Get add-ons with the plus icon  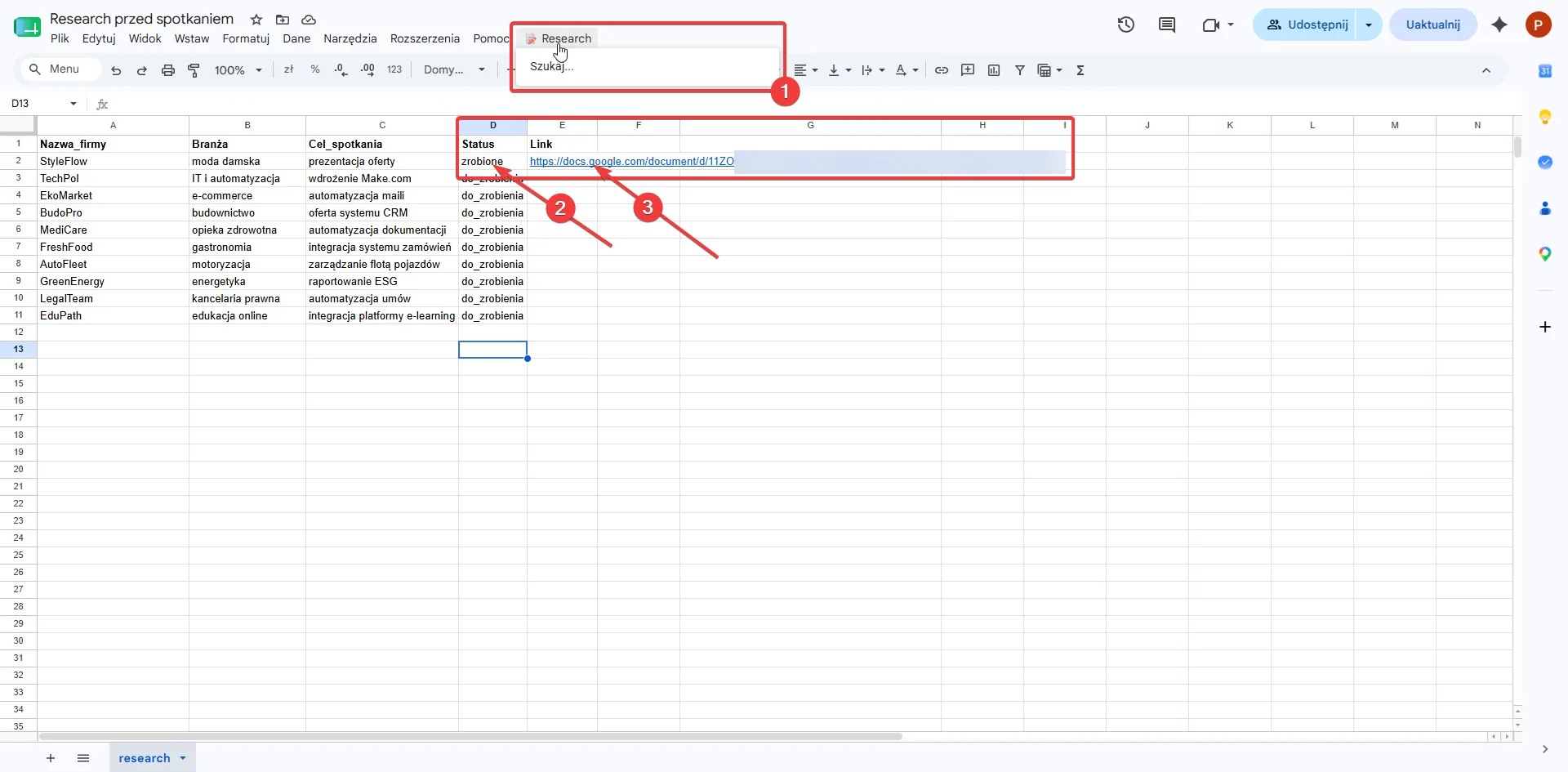point(1545,327)
